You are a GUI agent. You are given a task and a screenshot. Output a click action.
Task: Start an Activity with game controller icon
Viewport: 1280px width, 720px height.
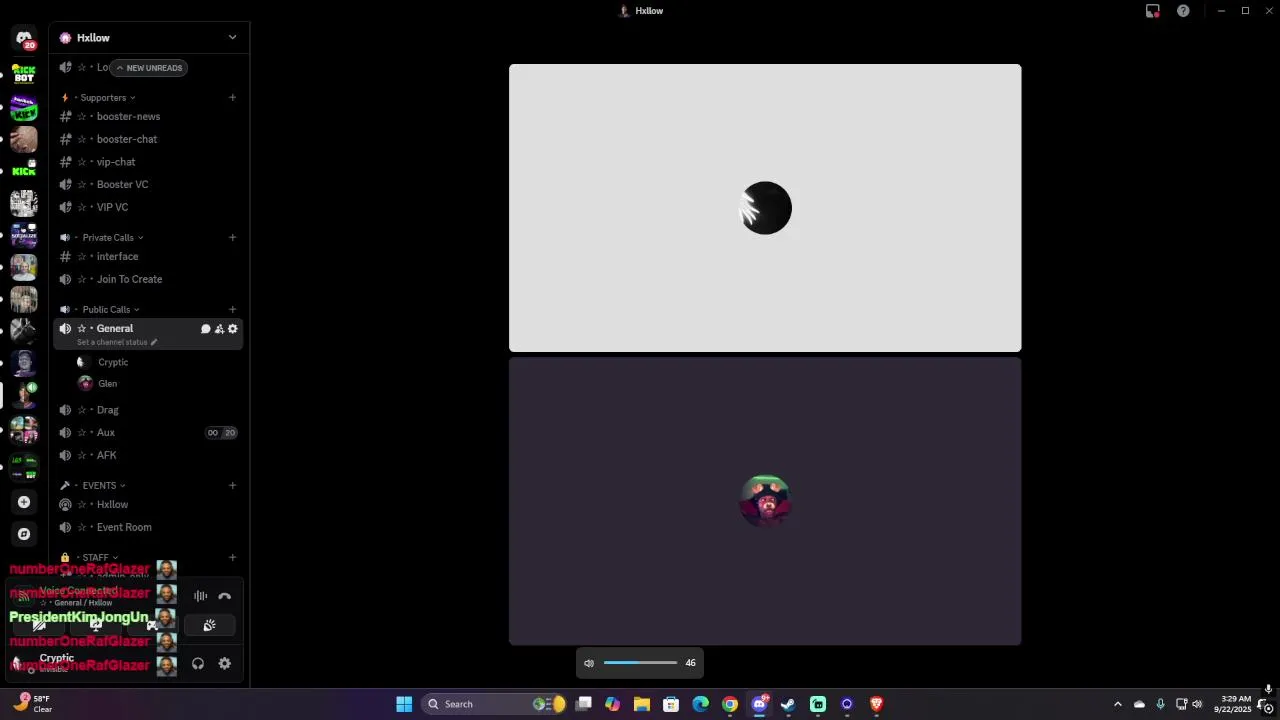coord(152,625)
